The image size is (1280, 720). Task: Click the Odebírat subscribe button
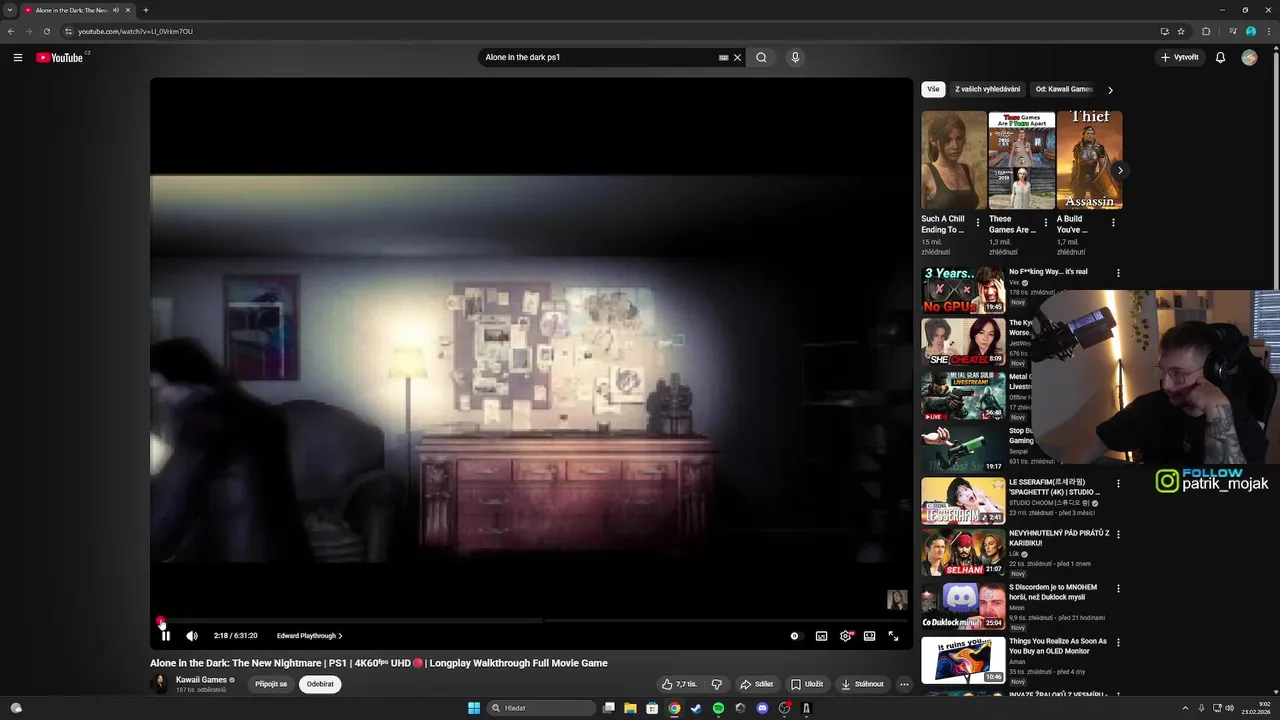[320, 684]
